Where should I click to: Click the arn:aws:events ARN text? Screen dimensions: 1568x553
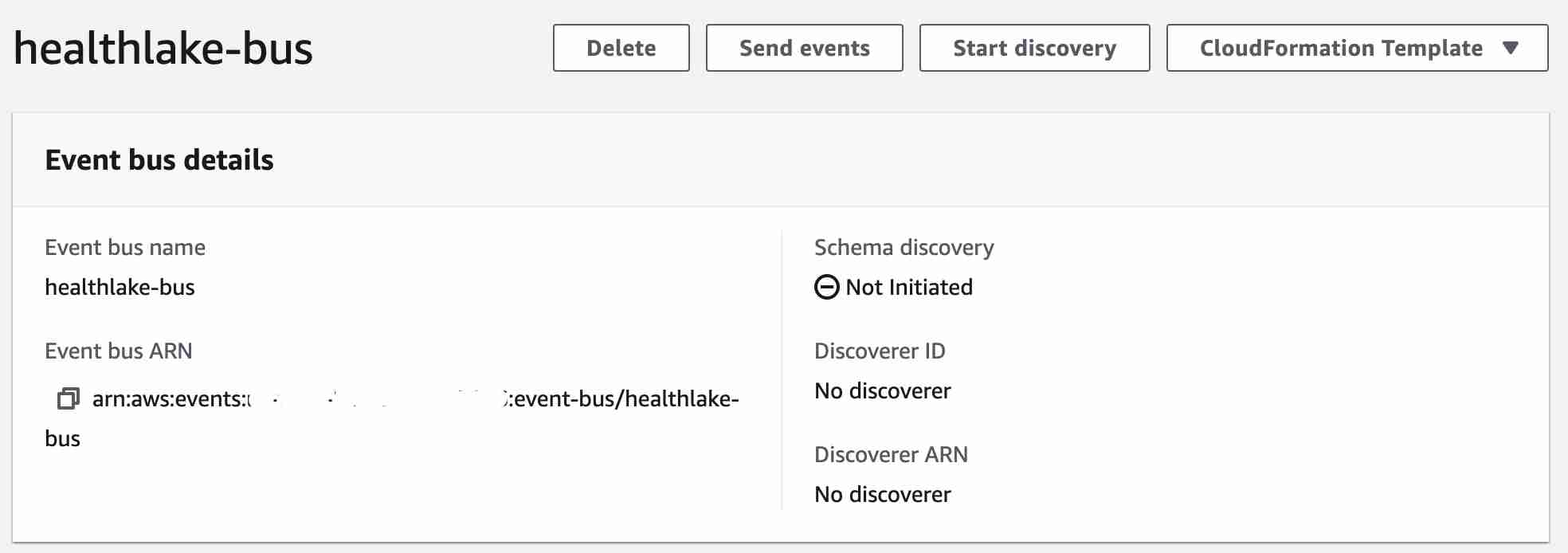[x=414, y=398]
